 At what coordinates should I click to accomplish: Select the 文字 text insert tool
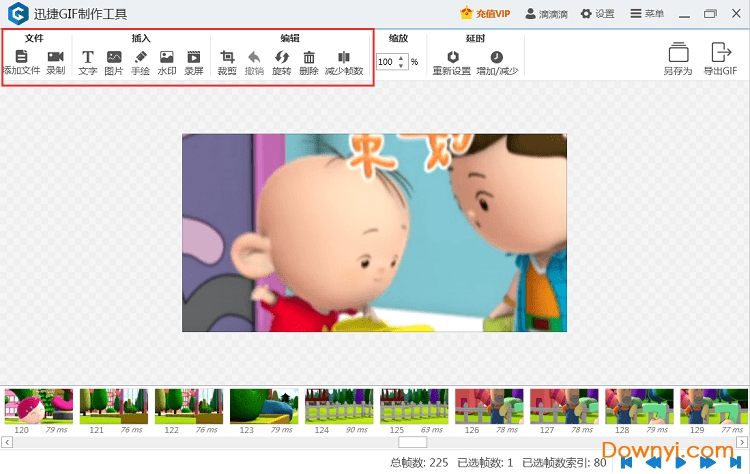tap(88, 58)
